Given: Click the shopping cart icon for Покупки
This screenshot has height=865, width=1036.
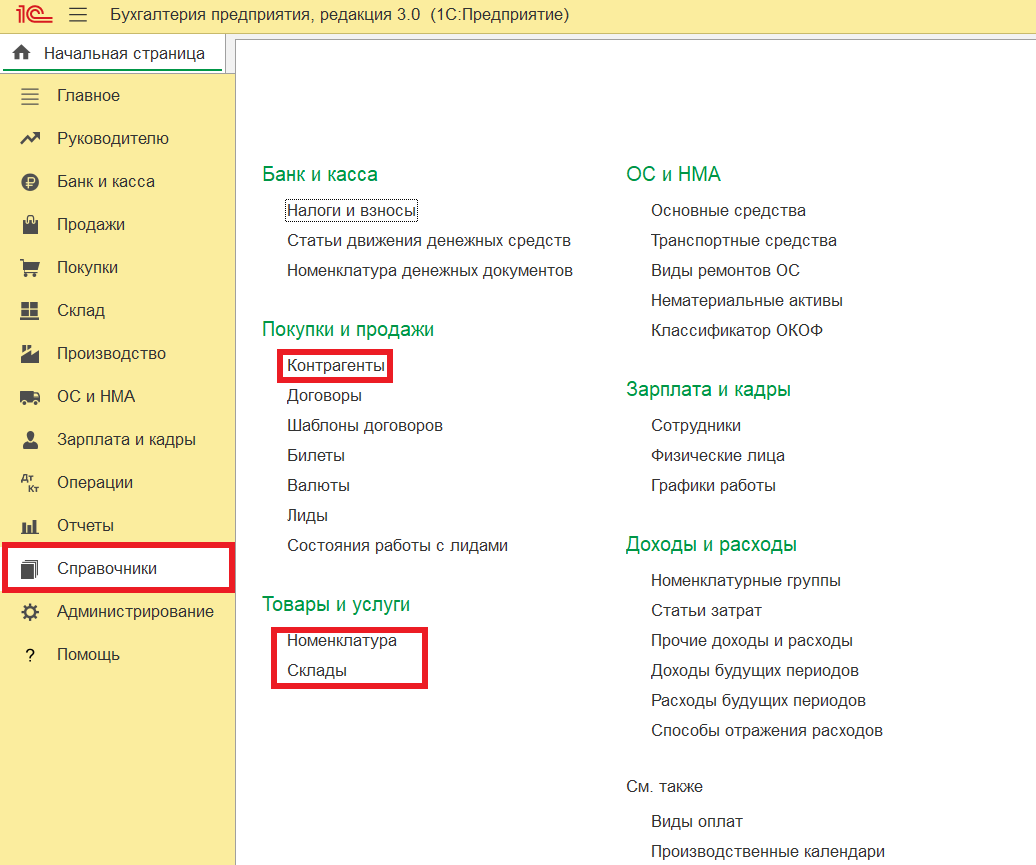Looking at the screenshot, I should coord(30,268).
